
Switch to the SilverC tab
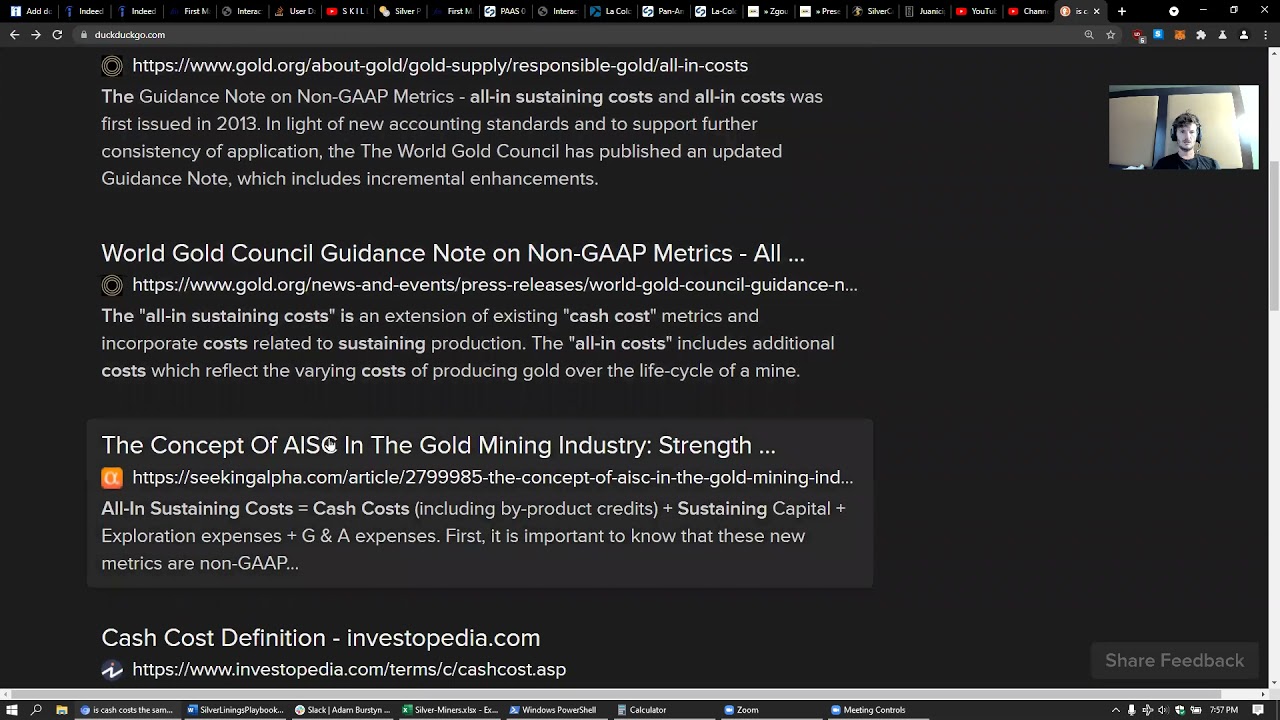click(x=872, y=11)
